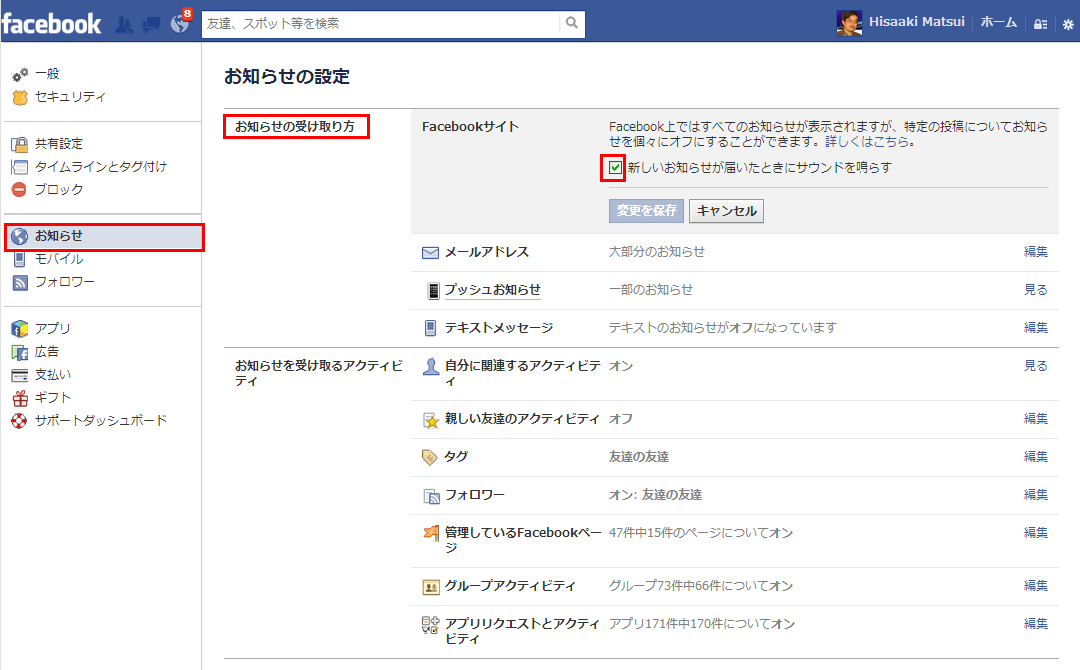Click the card icon beside 支払い
The image size is (1080, 670).
(19, 375)
